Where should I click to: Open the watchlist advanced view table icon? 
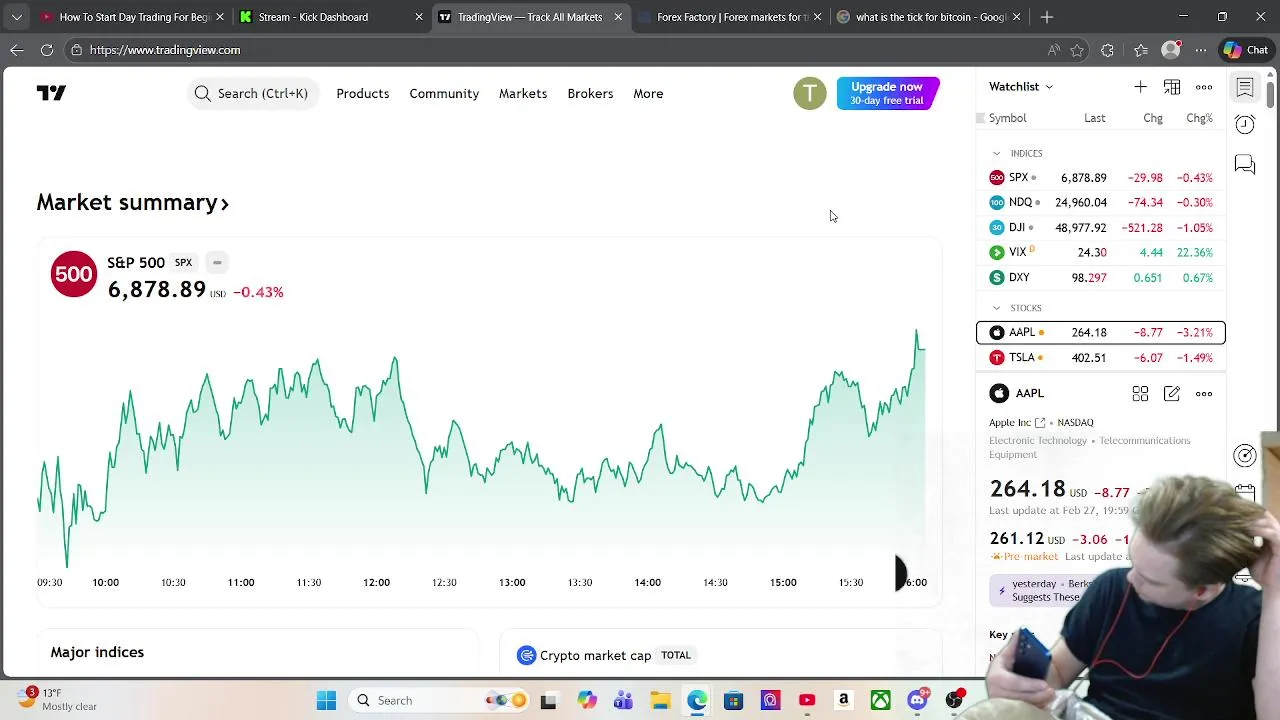[1172, 87]
